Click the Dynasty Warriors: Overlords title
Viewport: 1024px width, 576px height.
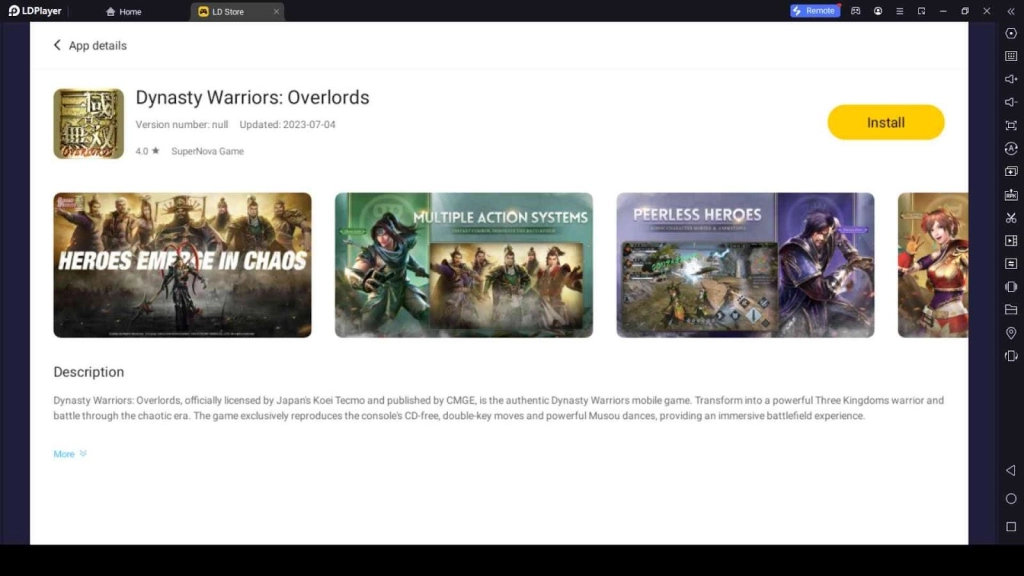click(x=252, y=97)
